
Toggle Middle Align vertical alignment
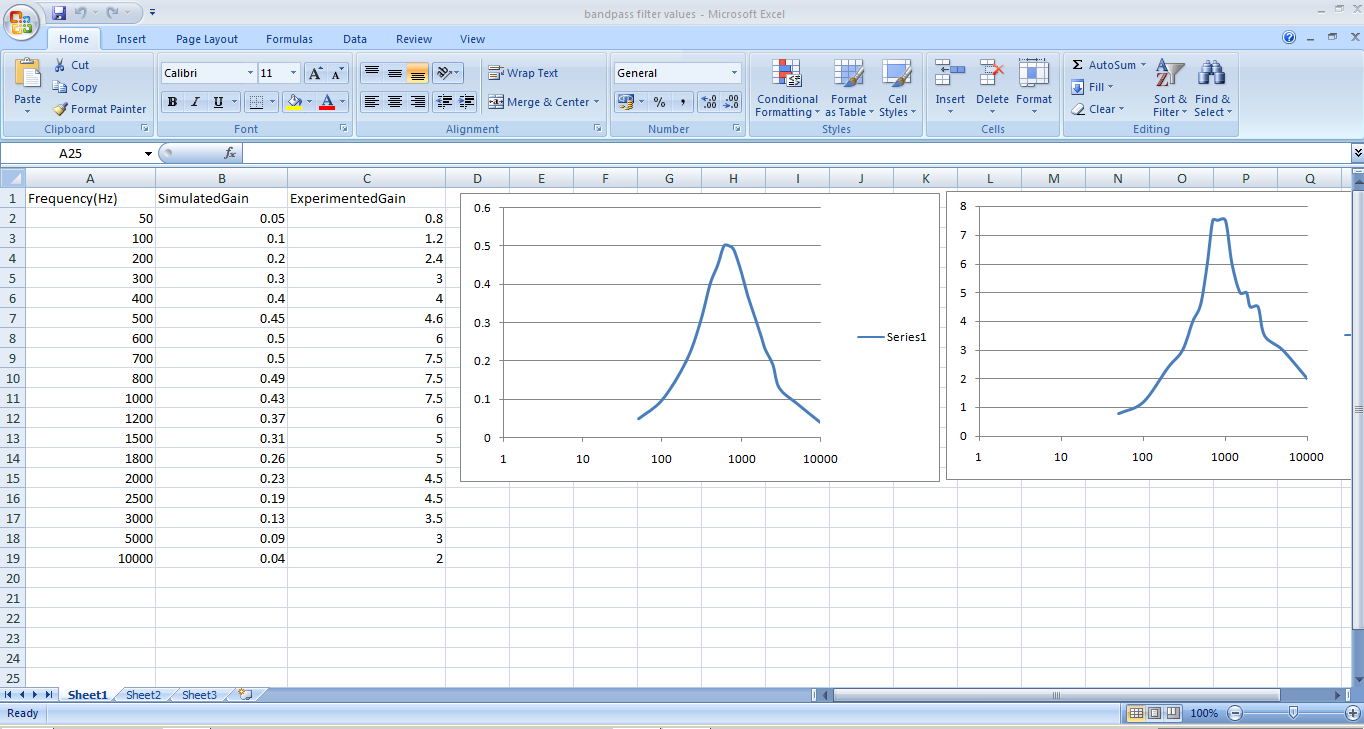tap(394, 73)
